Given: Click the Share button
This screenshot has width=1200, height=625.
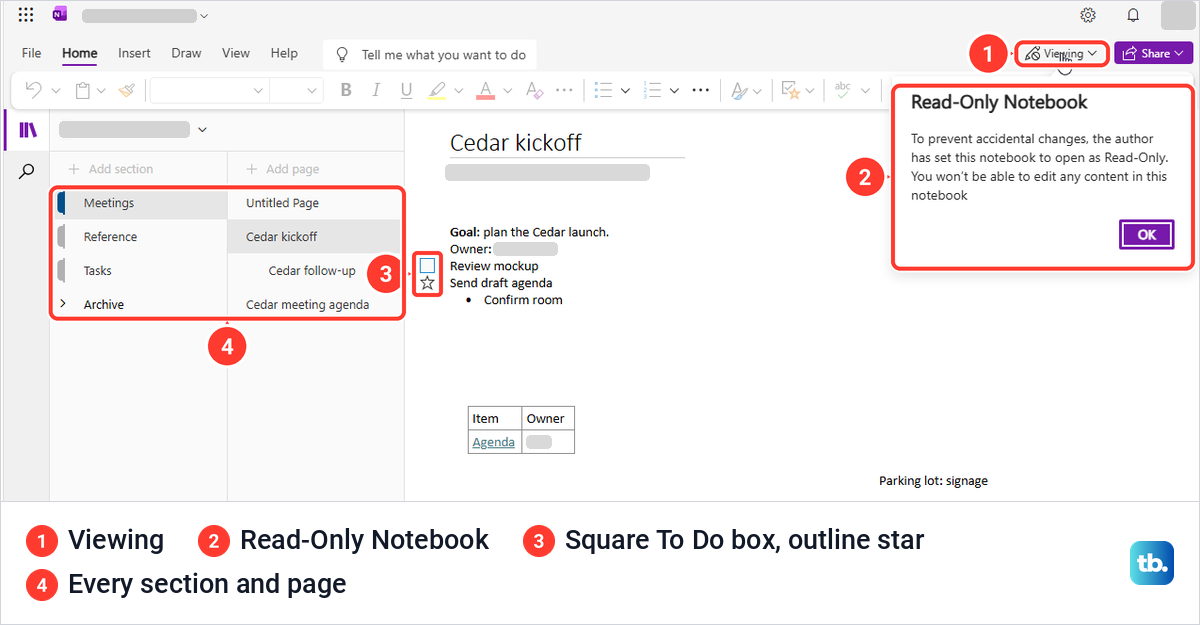Looking at the screenshot, I should (1153, 53).
